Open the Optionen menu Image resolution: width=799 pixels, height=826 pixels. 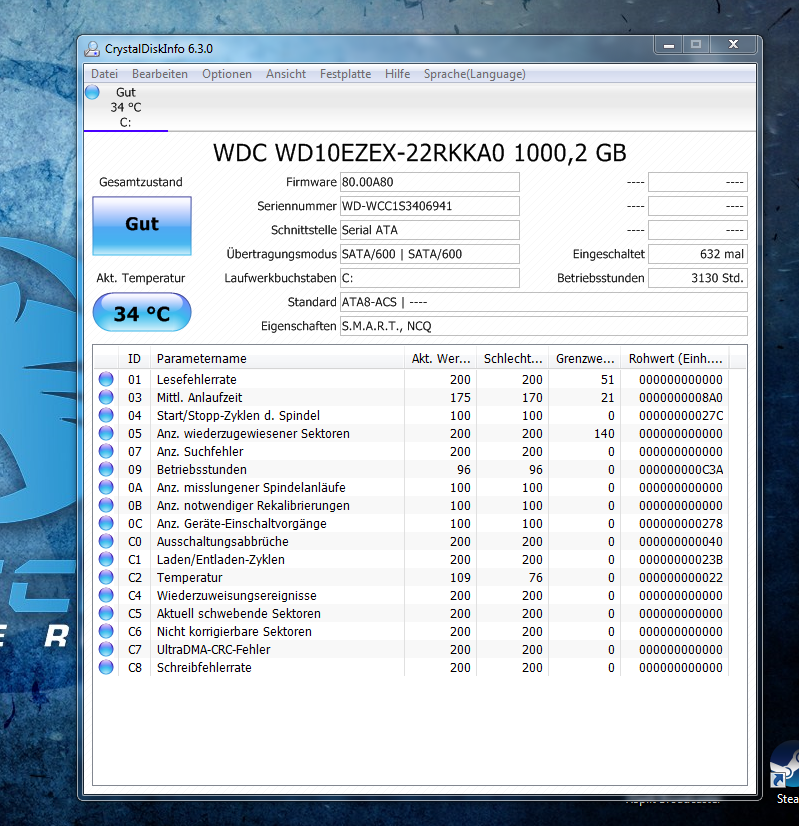(x=227, y=74)
